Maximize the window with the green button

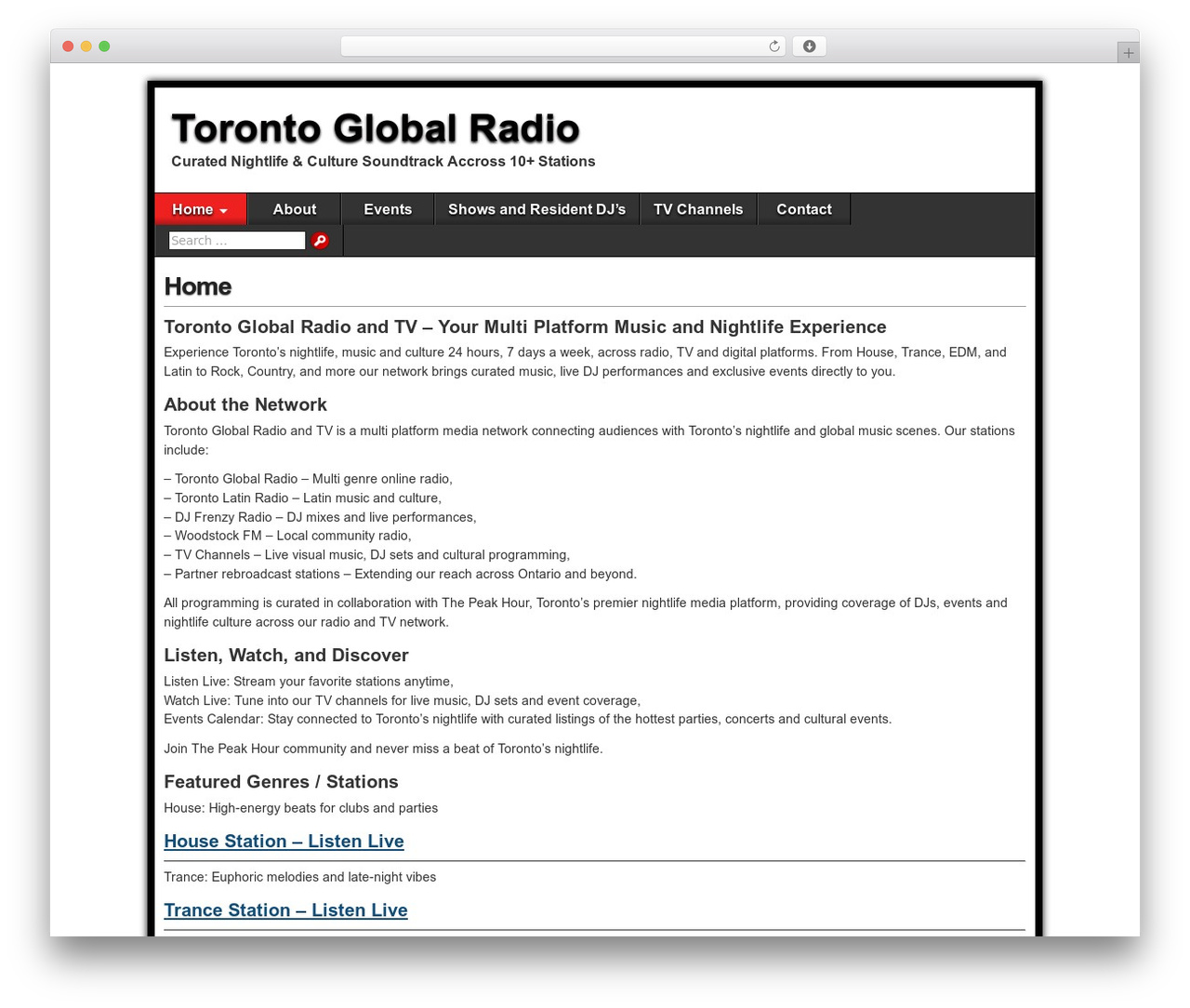(x=104, y=46)
